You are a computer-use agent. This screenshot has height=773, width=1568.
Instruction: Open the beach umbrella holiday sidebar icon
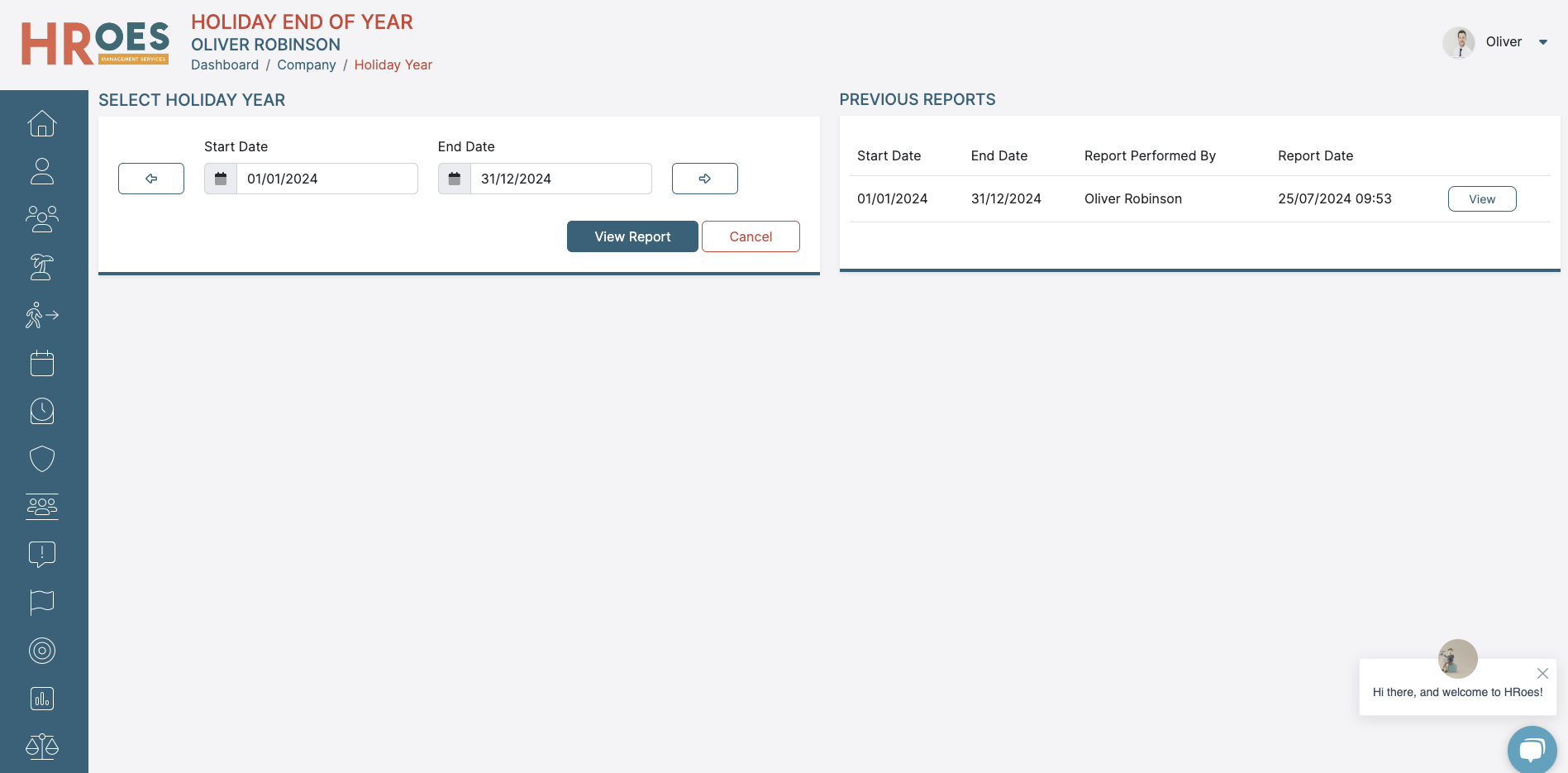click(42, 267)
